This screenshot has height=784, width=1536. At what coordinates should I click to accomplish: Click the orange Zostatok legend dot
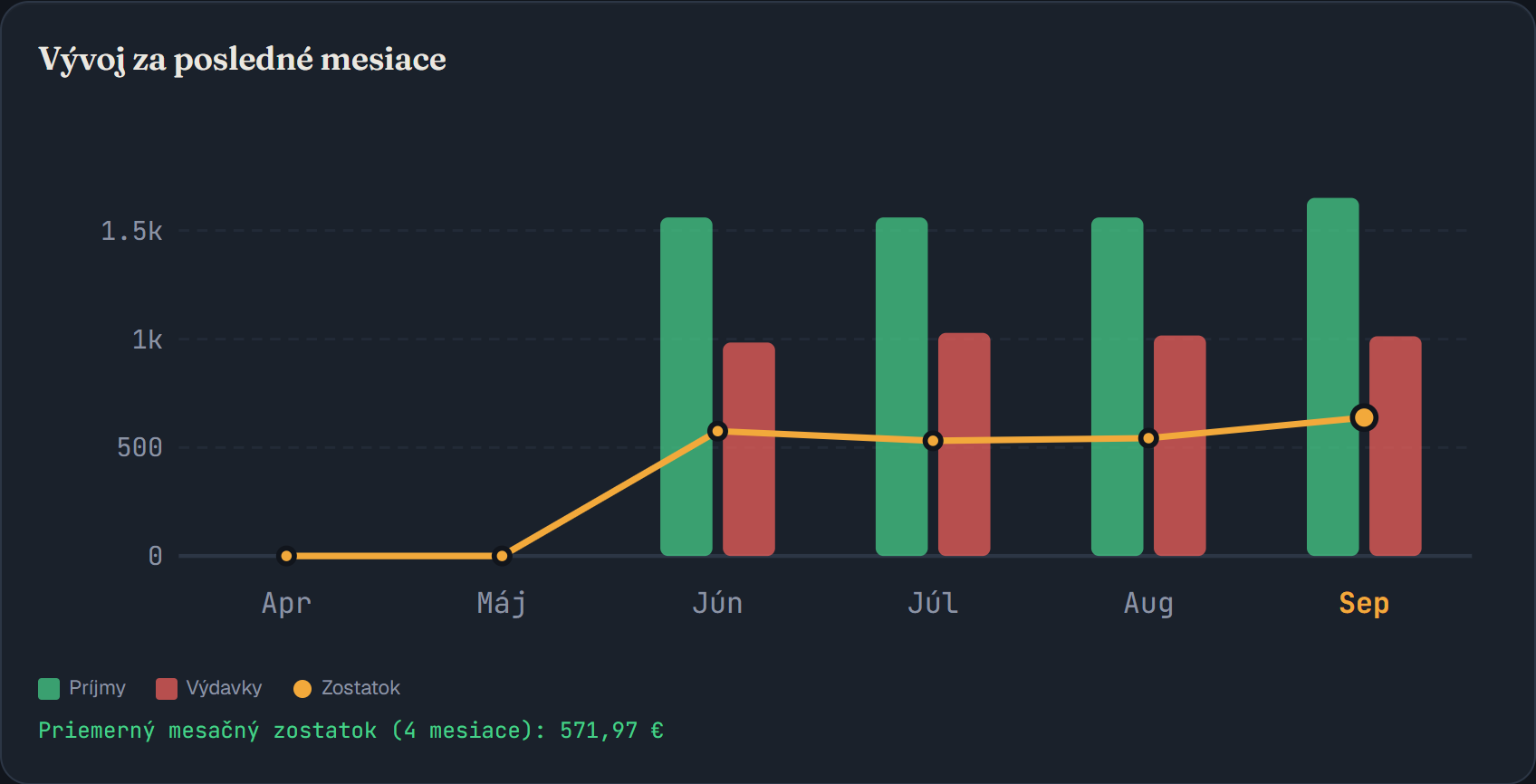pos(302,689)
